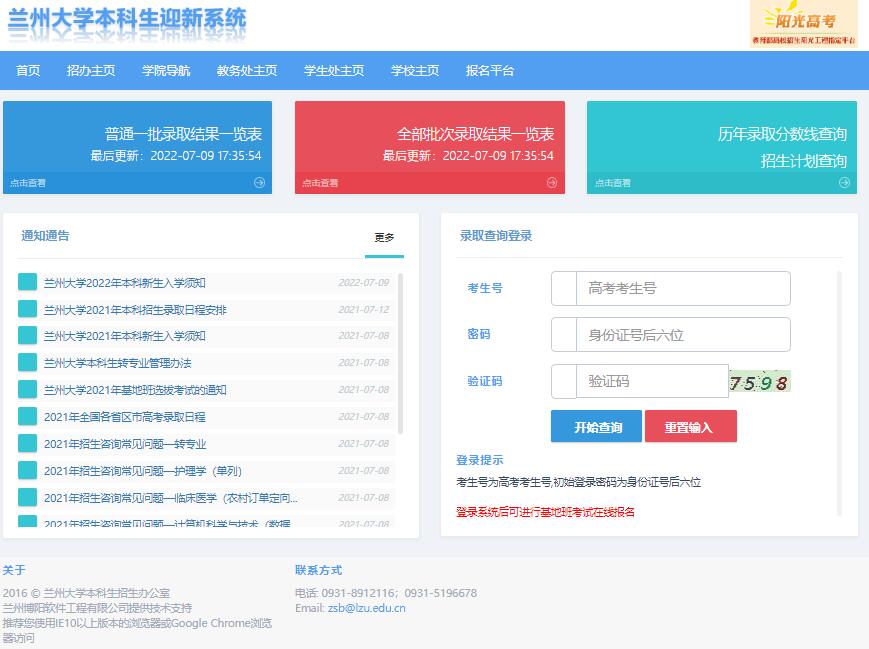
Task: Refresh the captcha image showing 7598
Action: point(759,381)
